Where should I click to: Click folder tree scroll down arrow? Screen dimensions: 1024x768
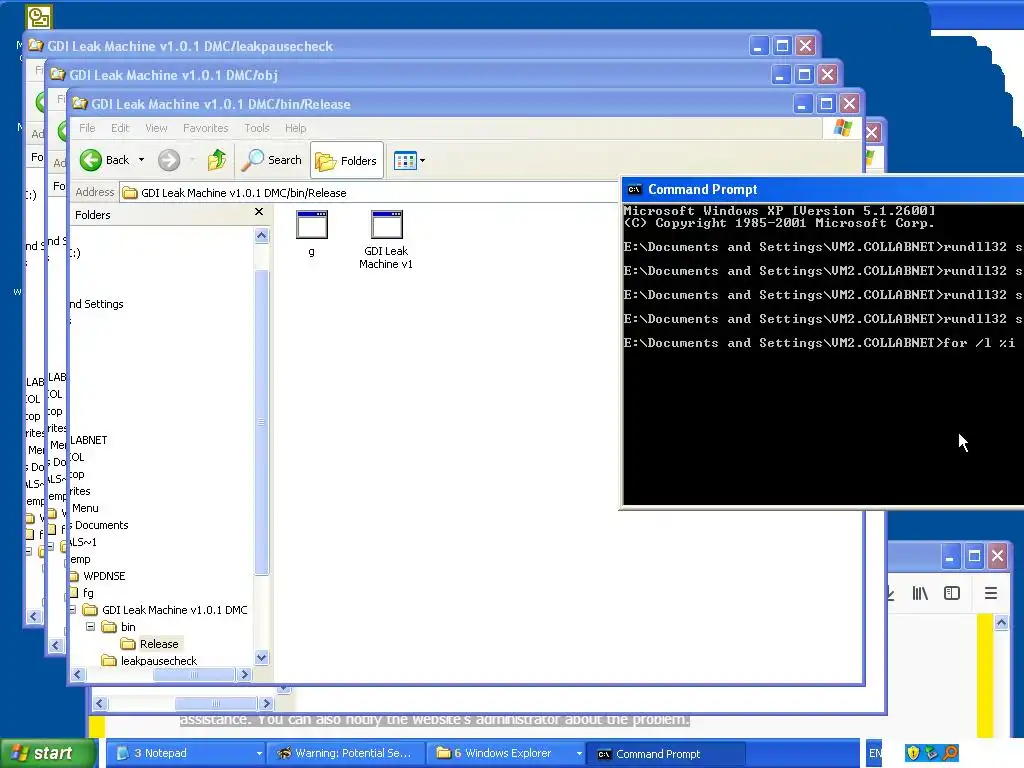pyautogui.click(x=262, y=658)
